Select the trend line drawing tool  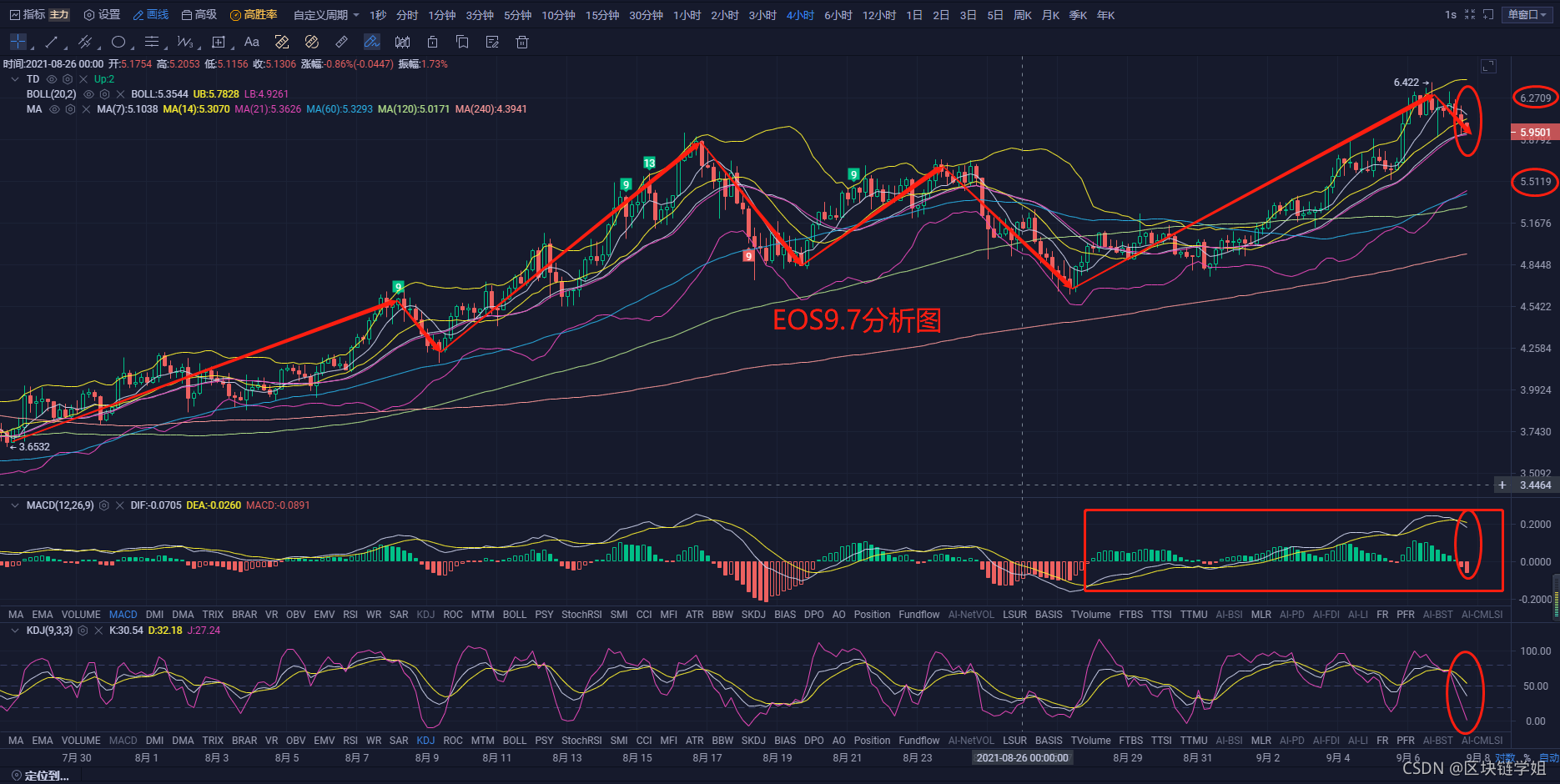(52, 42)
